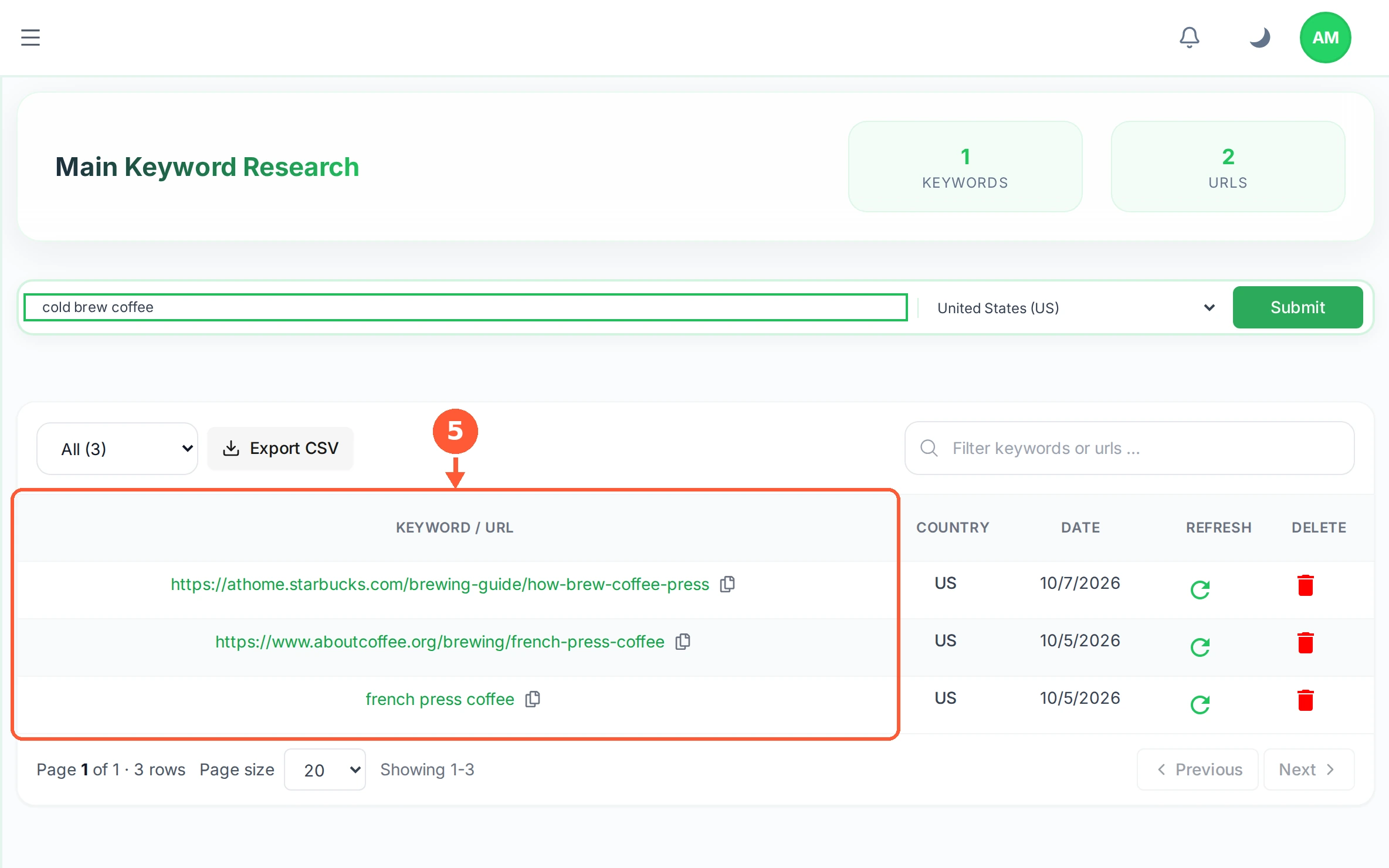Open the aboutcoffee.org french-press-coffee link
This screenshot has width=1389, height=868.
(440, 642)
